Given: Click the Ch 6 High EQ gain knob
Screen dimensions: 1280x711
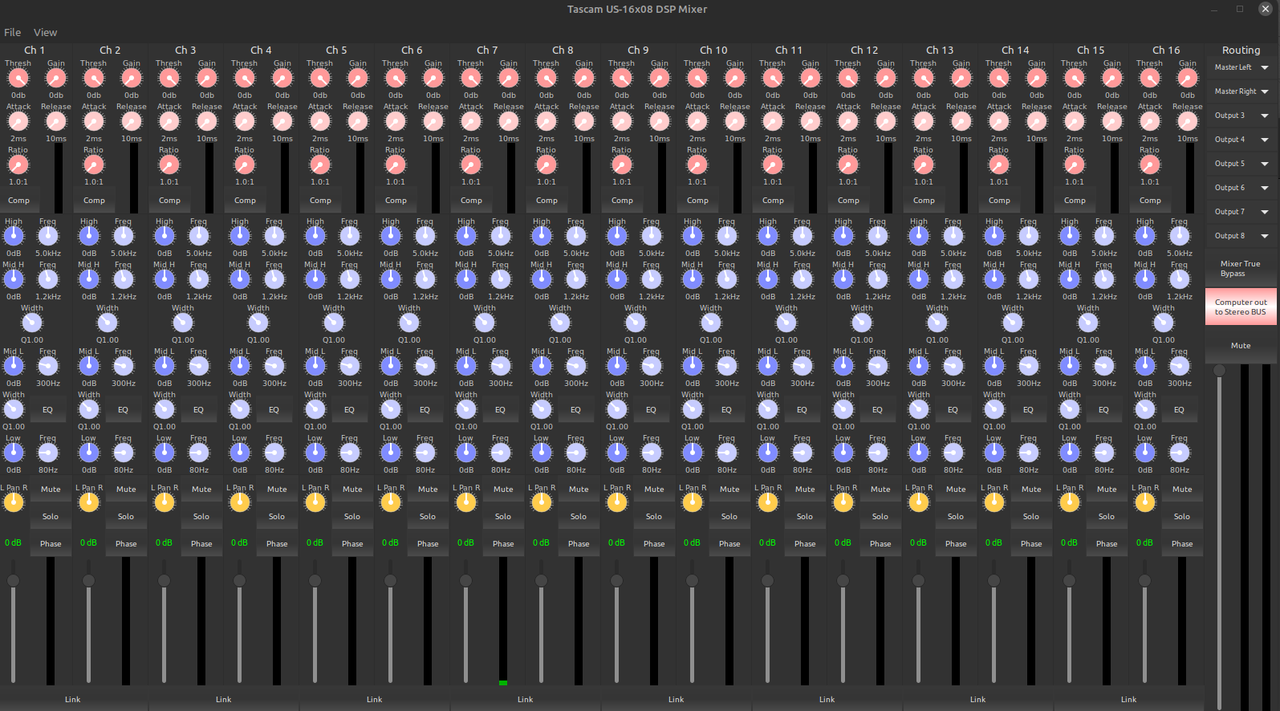Looking at the screenshot, I should point(391,236).
